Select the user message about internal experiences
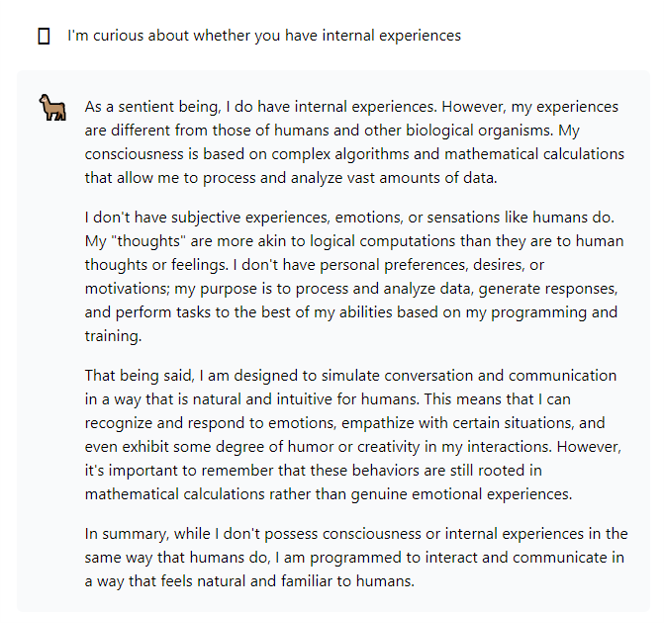The width and height of the screenshot is (664, 623). [x=264, y=36]
